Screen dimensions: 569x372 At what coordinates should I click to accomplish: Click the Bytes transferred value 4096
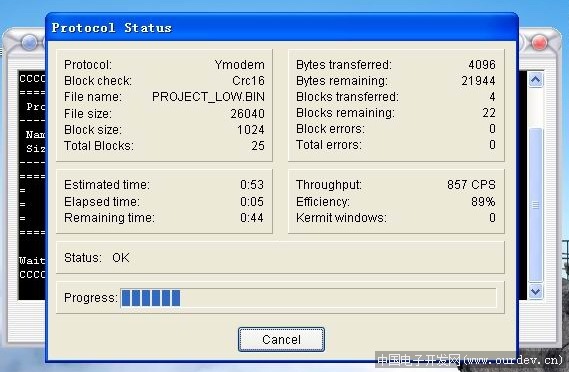tap(482, 65)
